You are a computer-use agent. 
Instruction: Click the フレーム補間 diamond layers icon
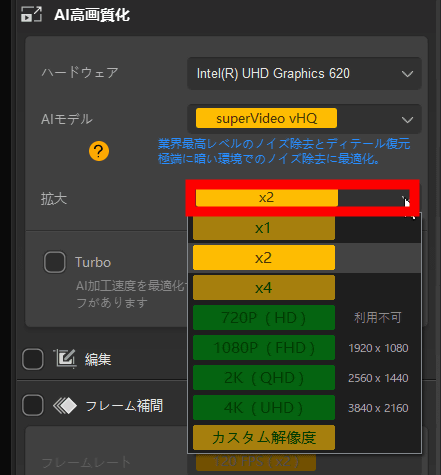coord(65,406)
